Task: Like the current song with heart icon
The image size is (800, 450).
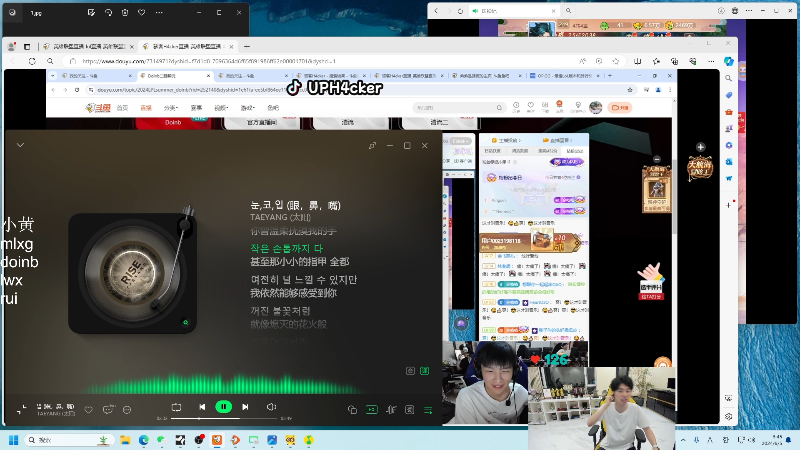Action: (x=88, y=409)
